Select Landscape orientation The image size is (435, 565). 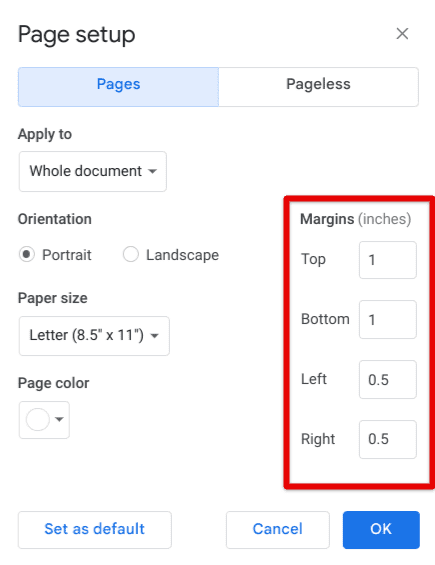point(130,254)
